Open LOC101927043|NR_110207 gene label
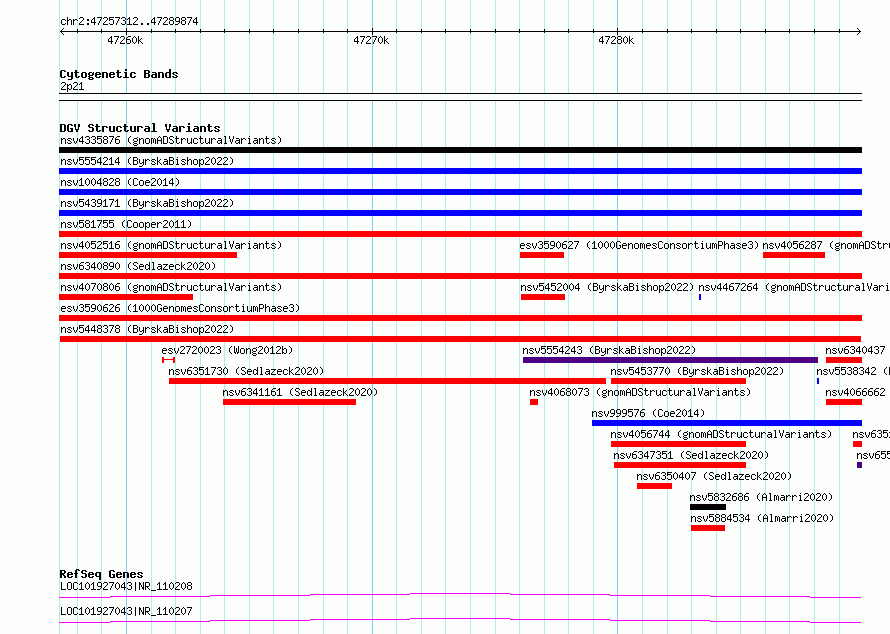 tap(126, 611)
